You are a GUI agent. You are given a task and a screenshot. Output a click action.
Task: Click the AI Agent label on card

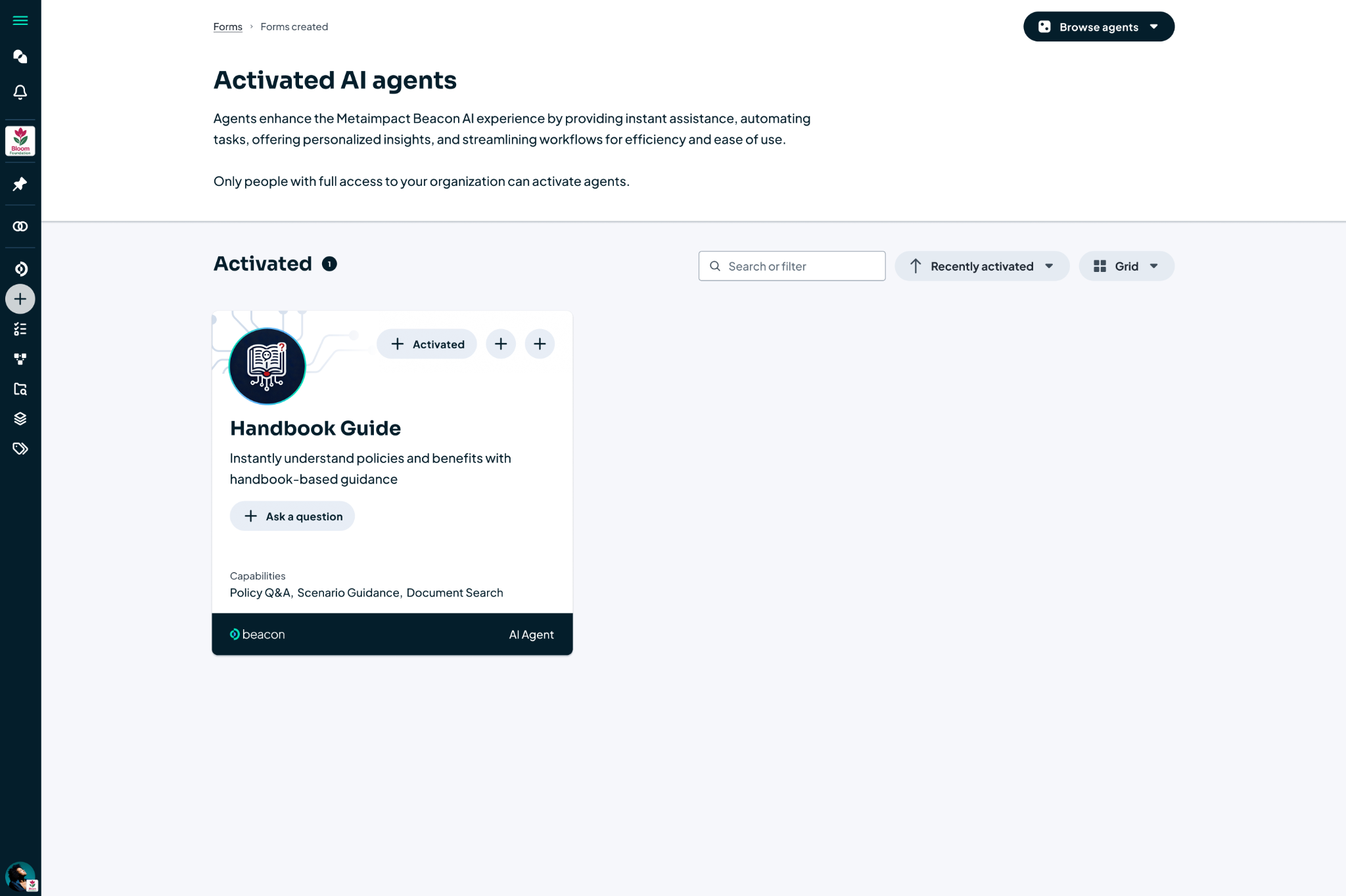531,635
